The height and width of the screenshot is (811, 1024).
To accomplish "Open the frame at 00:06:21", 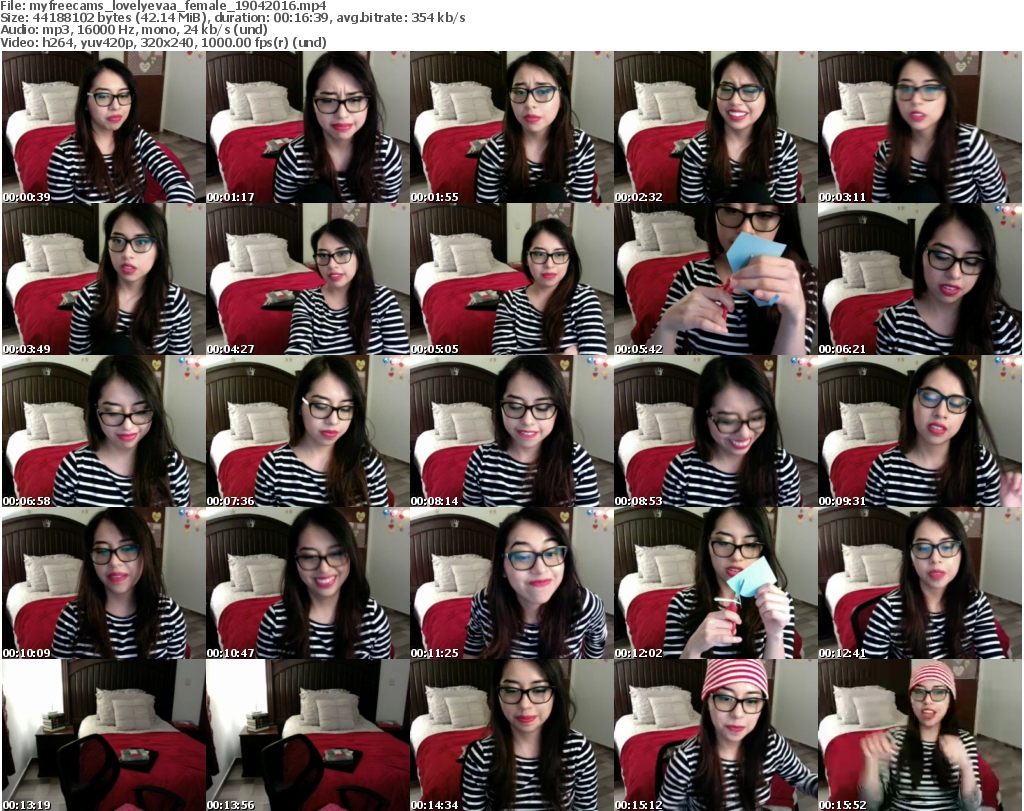I will (x=920, y=279).
